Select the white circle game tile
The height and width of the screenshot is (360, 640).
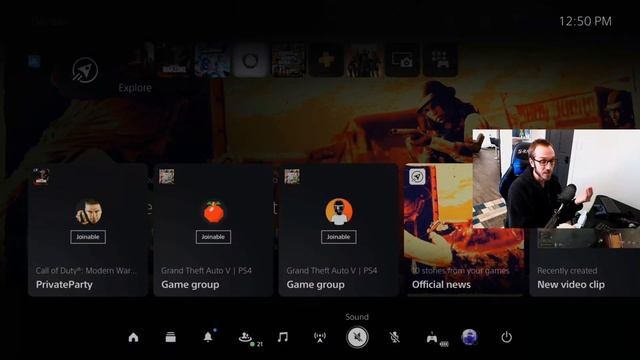(250, 60)
